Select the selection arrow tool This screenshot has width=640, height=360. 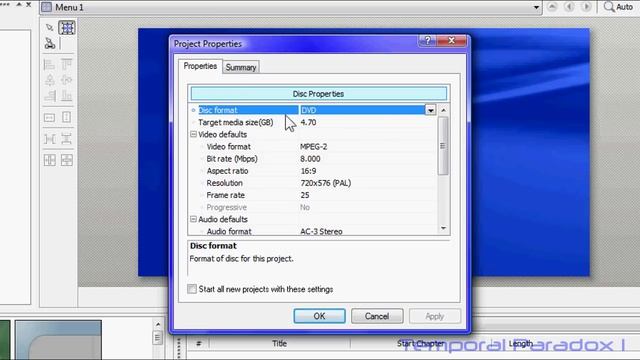coord(49,28)
